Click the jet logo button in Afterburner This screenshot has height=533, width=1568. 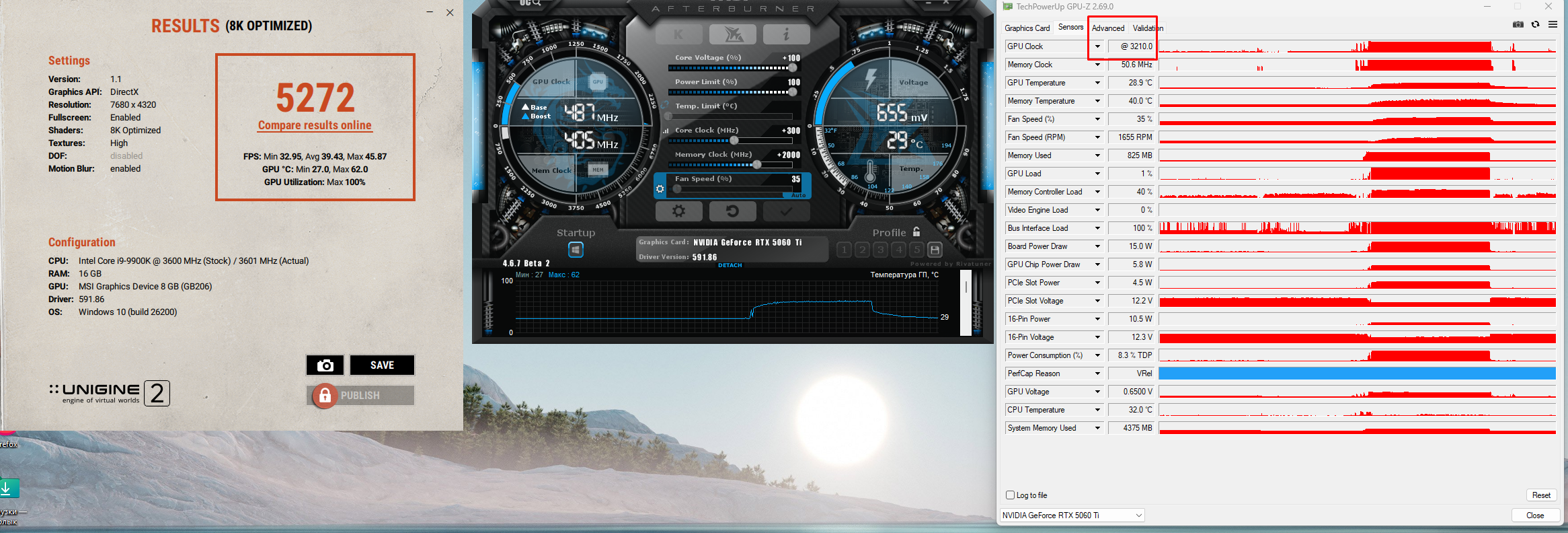pos(732,34)
